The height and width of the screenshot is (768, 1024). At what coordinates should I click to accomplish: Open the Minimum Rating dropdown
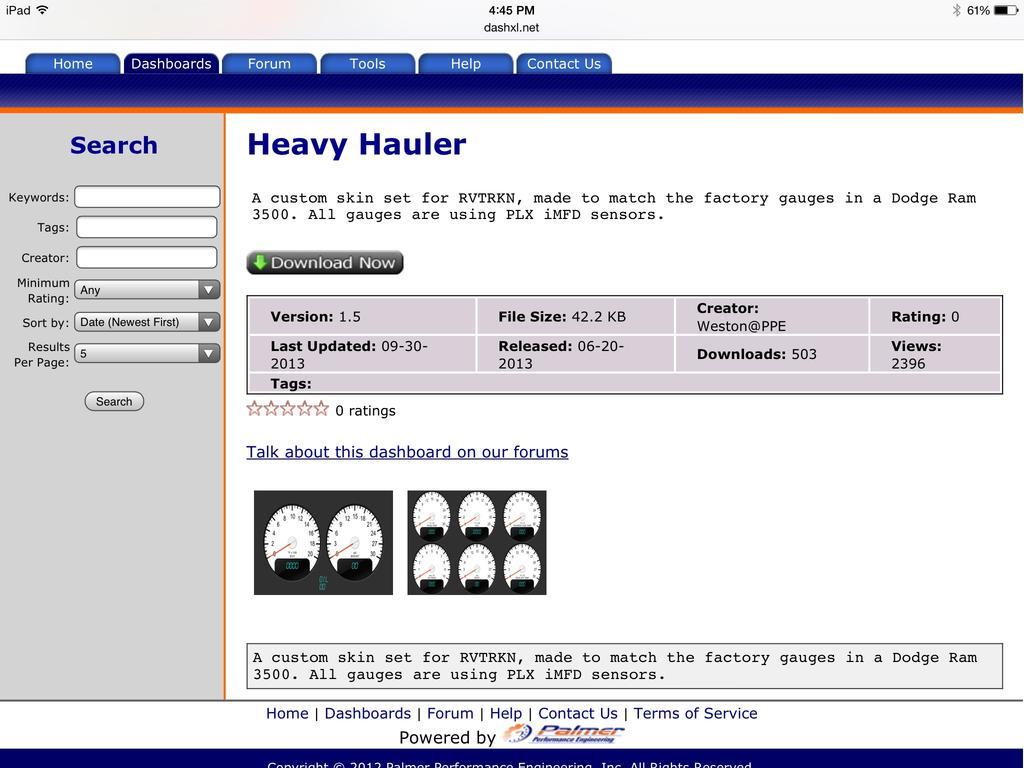point(147,289)
